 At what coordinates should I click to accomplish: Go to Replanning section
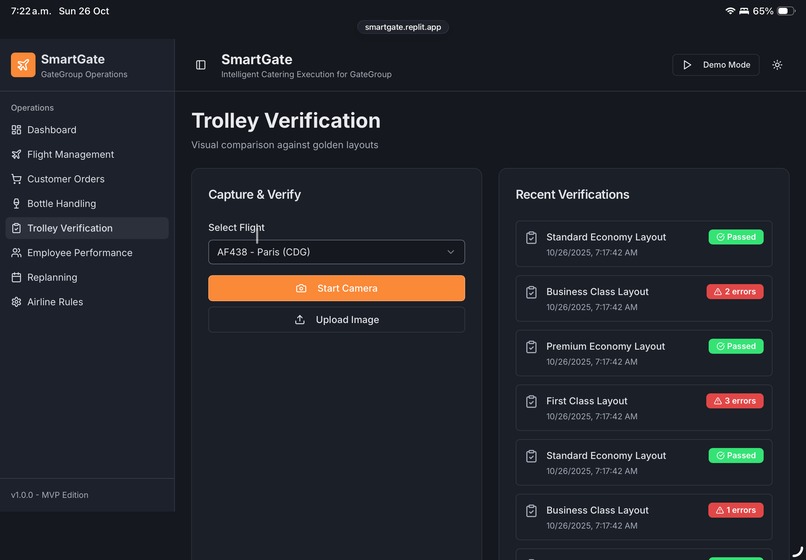click(87, 277)
